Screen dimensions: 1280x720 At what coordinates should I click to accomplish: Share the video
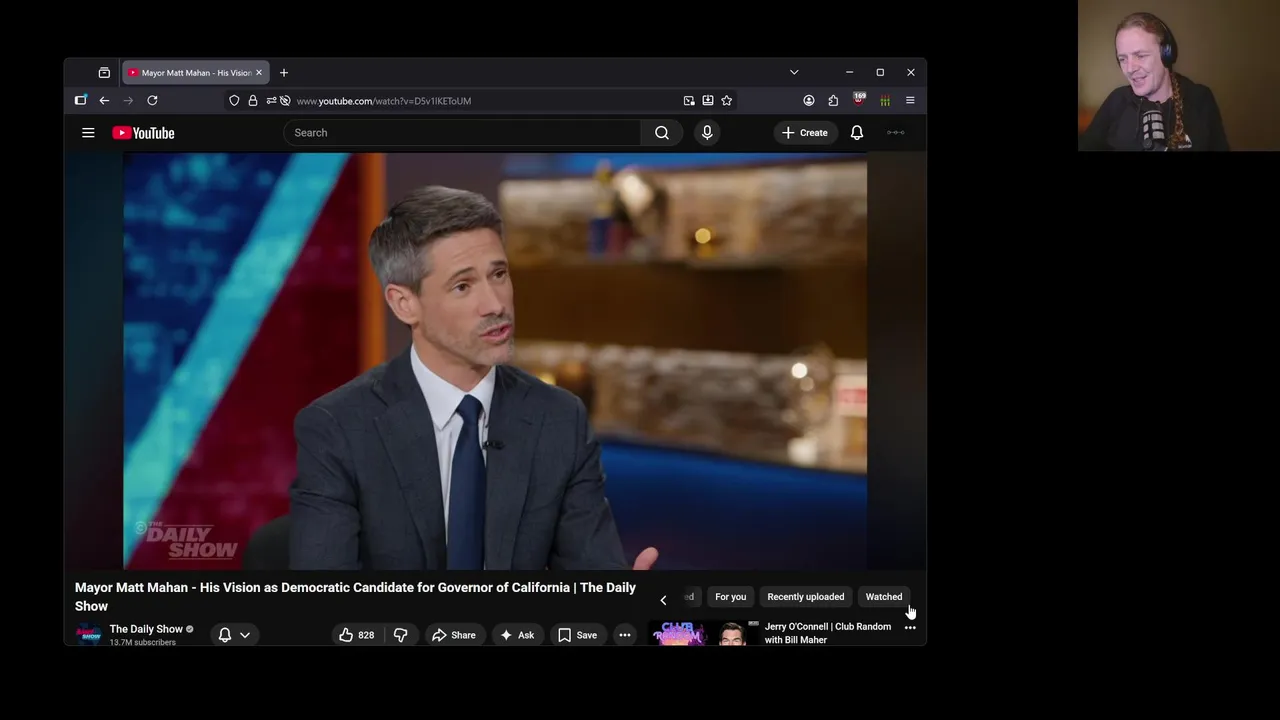[452, 635]
